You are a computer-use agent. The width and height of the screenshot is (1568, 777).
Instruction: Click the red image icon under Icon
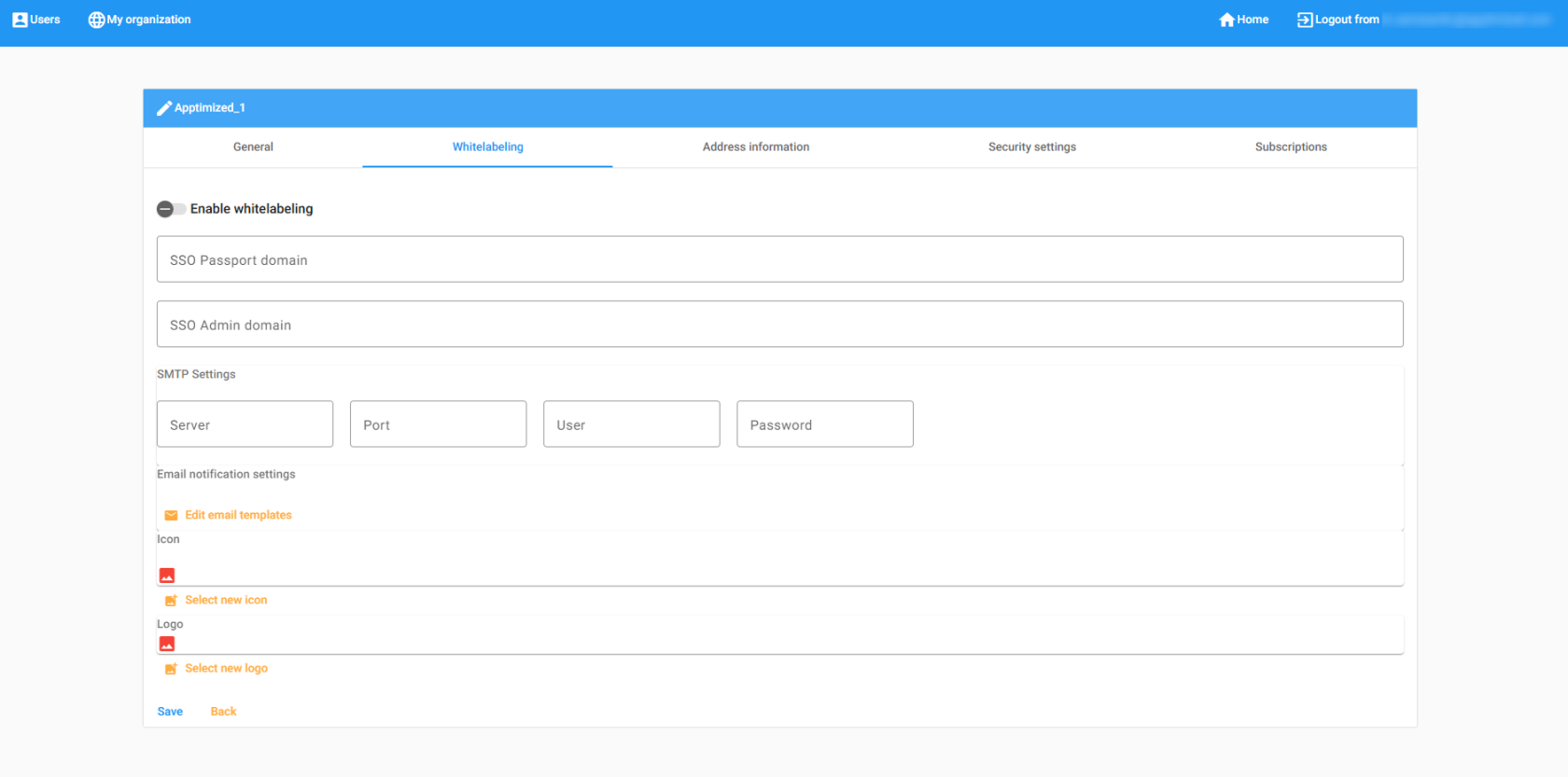[x=167, y=576]
